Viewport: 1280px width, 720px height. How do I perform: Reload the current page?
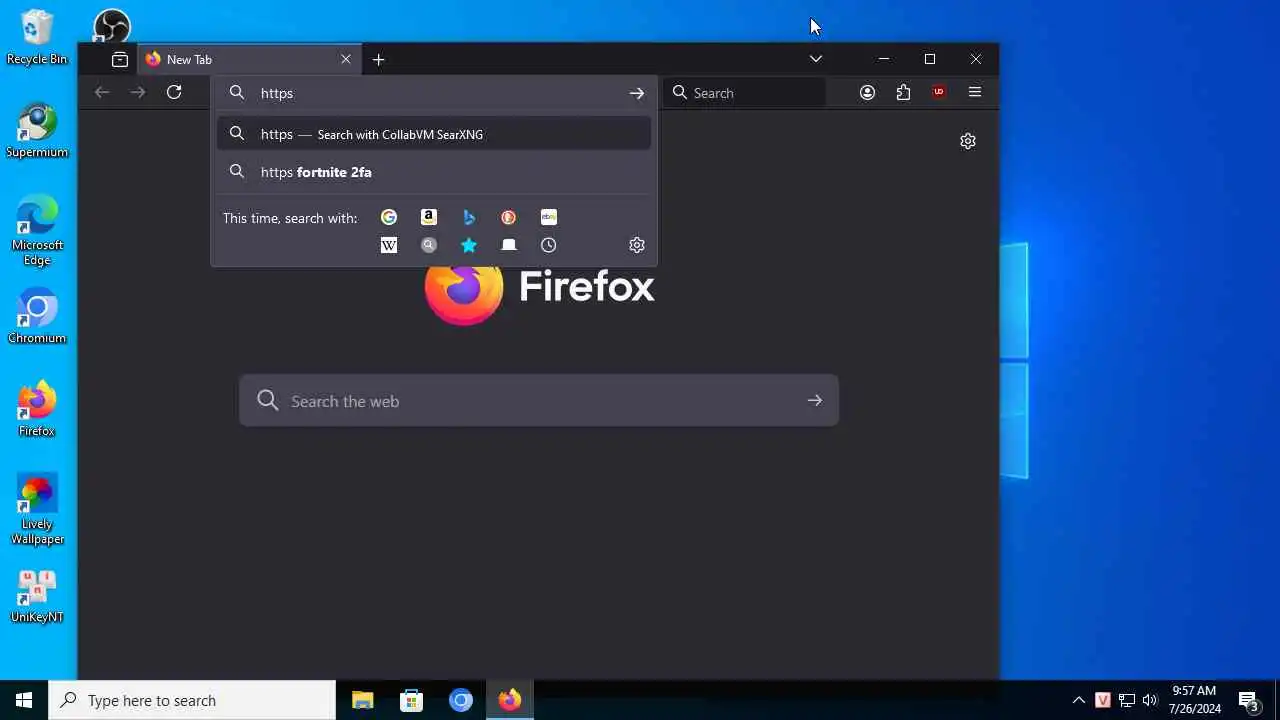click(x=174, y=92)
